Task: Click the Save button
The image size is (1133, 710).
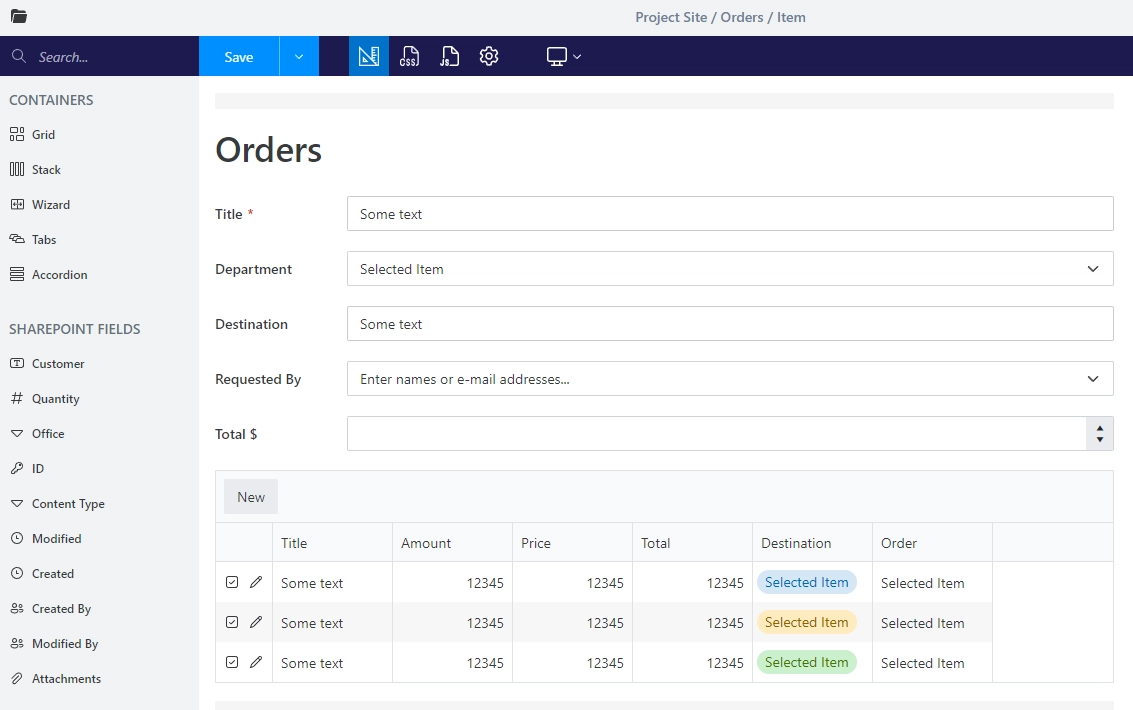Action: pyautogui.click(x=239, y=57)
